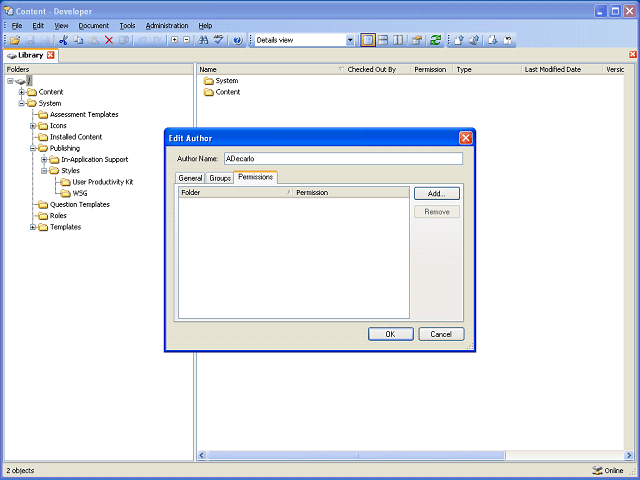The width and height of the screenshot is (640, 480).
Task: Click the horizontal scrollbar thumb
Action: click(356, 455)
